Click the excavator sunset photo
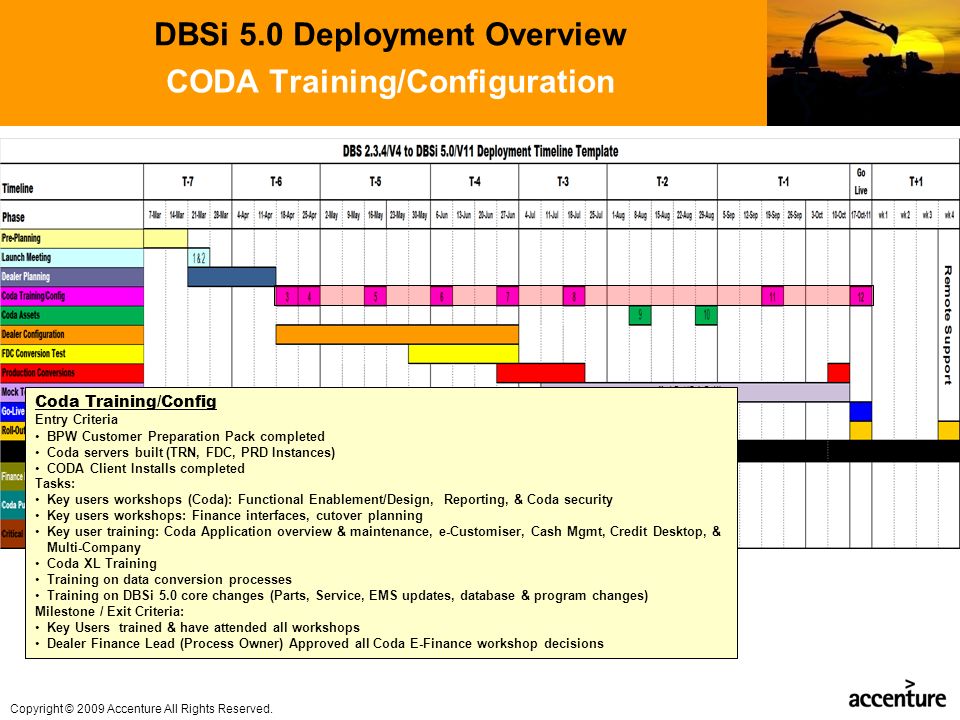 click(863, 63)
